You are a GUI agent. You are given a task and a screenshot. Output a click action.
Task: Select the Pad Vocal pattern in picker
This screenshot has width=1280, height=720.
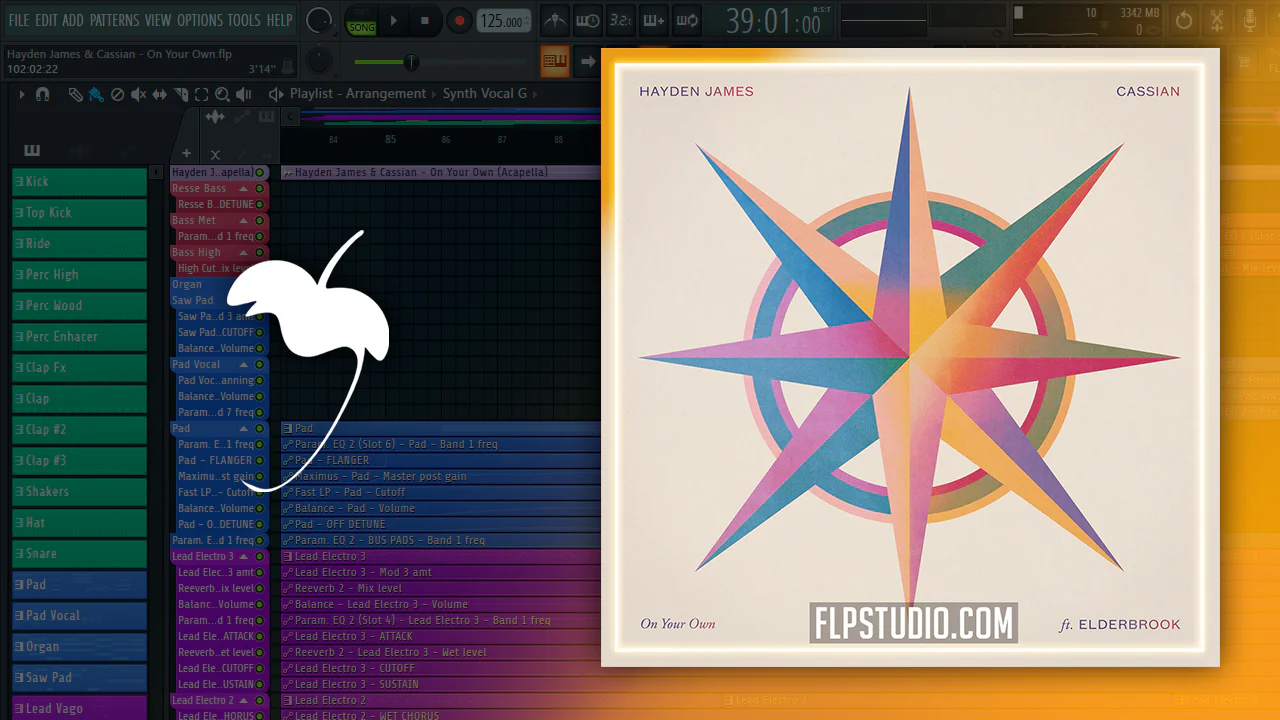(x=79, y=616)
